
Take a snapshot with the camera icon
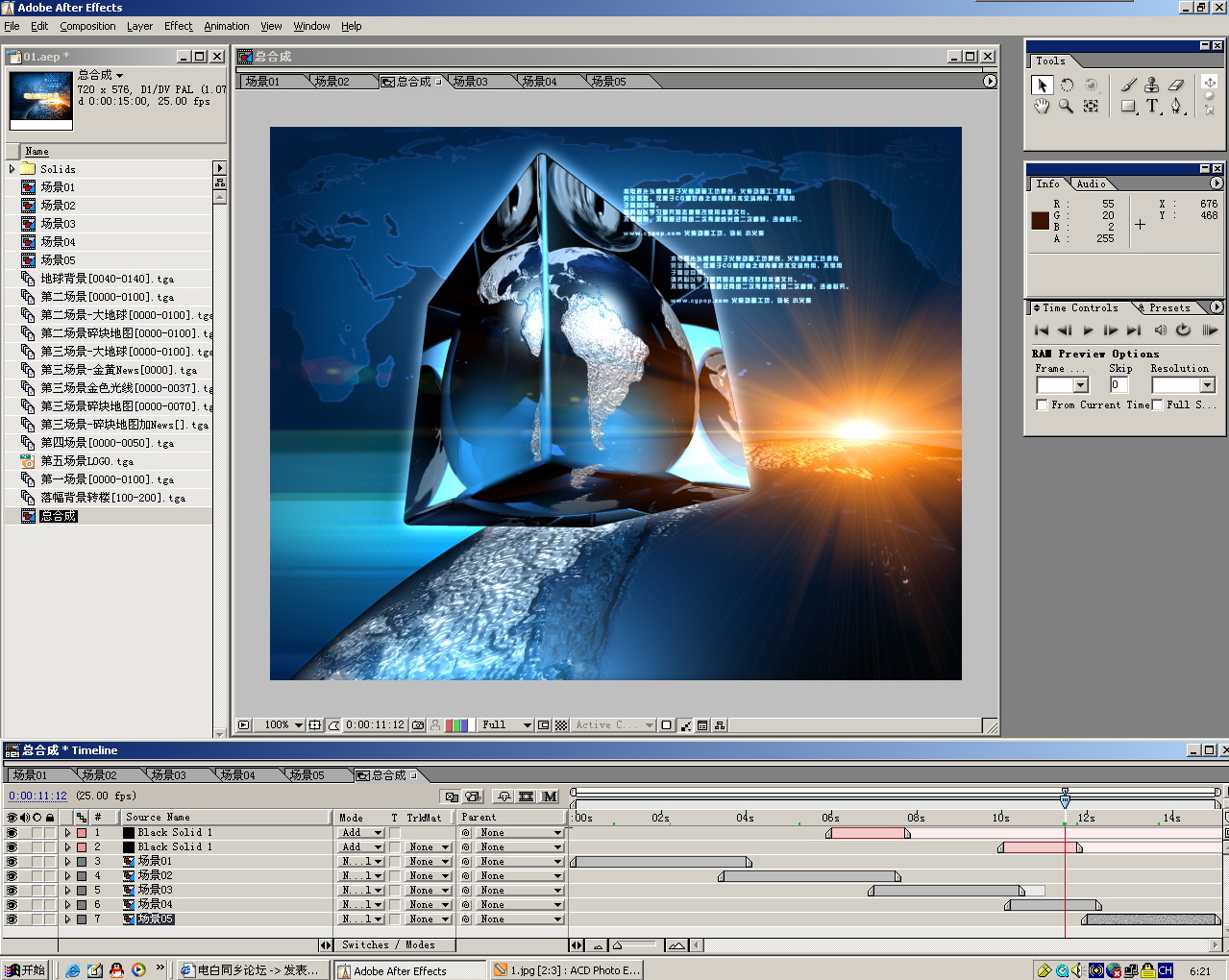pos(418,725)
